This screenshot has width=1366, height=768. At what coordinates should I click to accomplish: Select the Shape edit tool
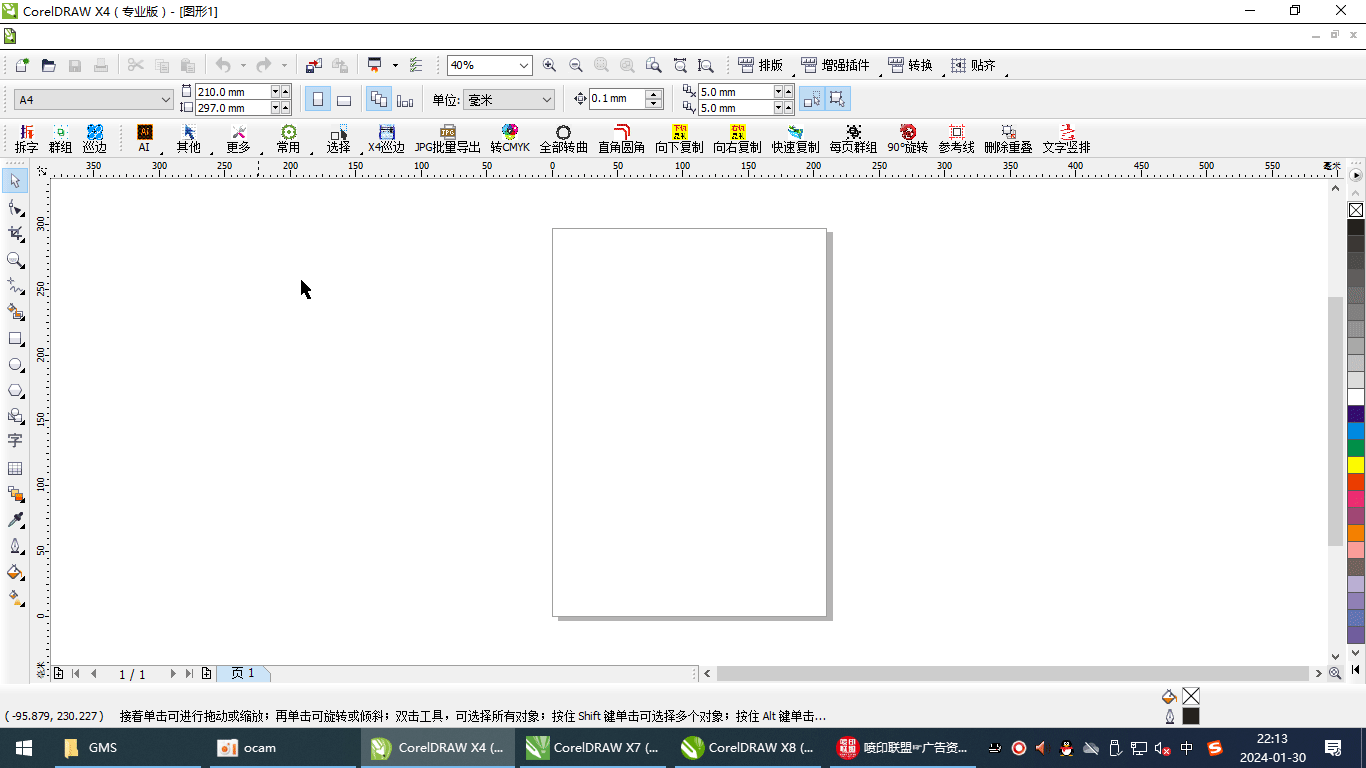[x=15, y=207]
